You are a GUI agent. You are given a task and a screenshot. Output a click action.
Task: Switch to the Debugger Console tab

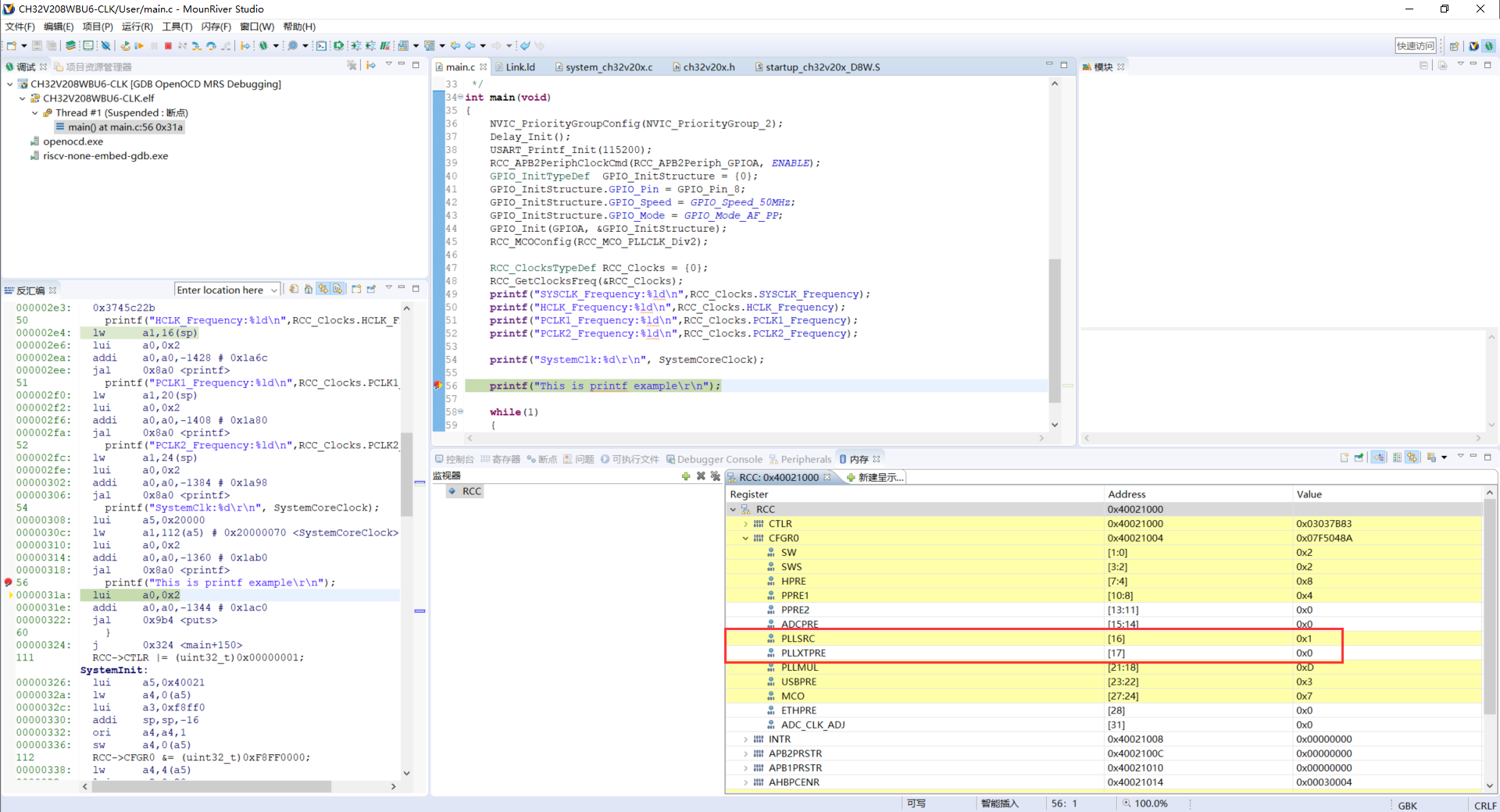click(714, 459)
